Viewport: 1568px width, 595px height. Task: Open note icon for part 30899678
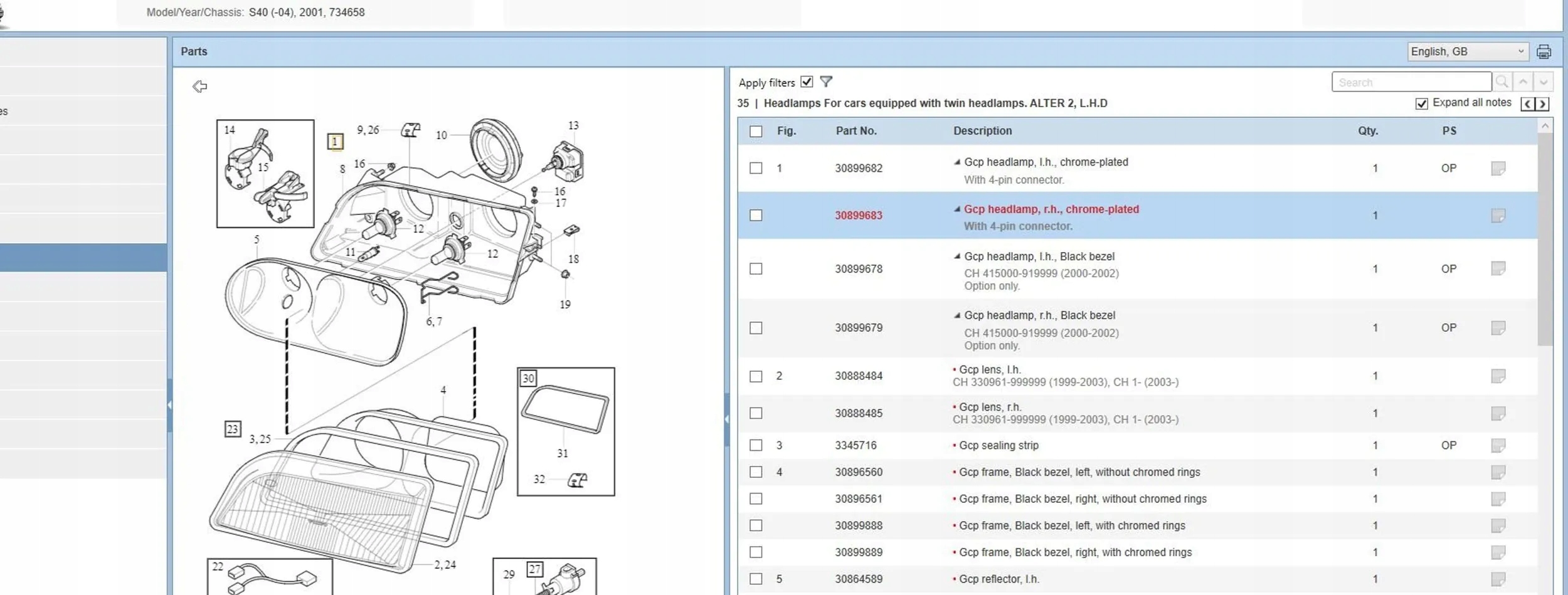[1498, 268]
